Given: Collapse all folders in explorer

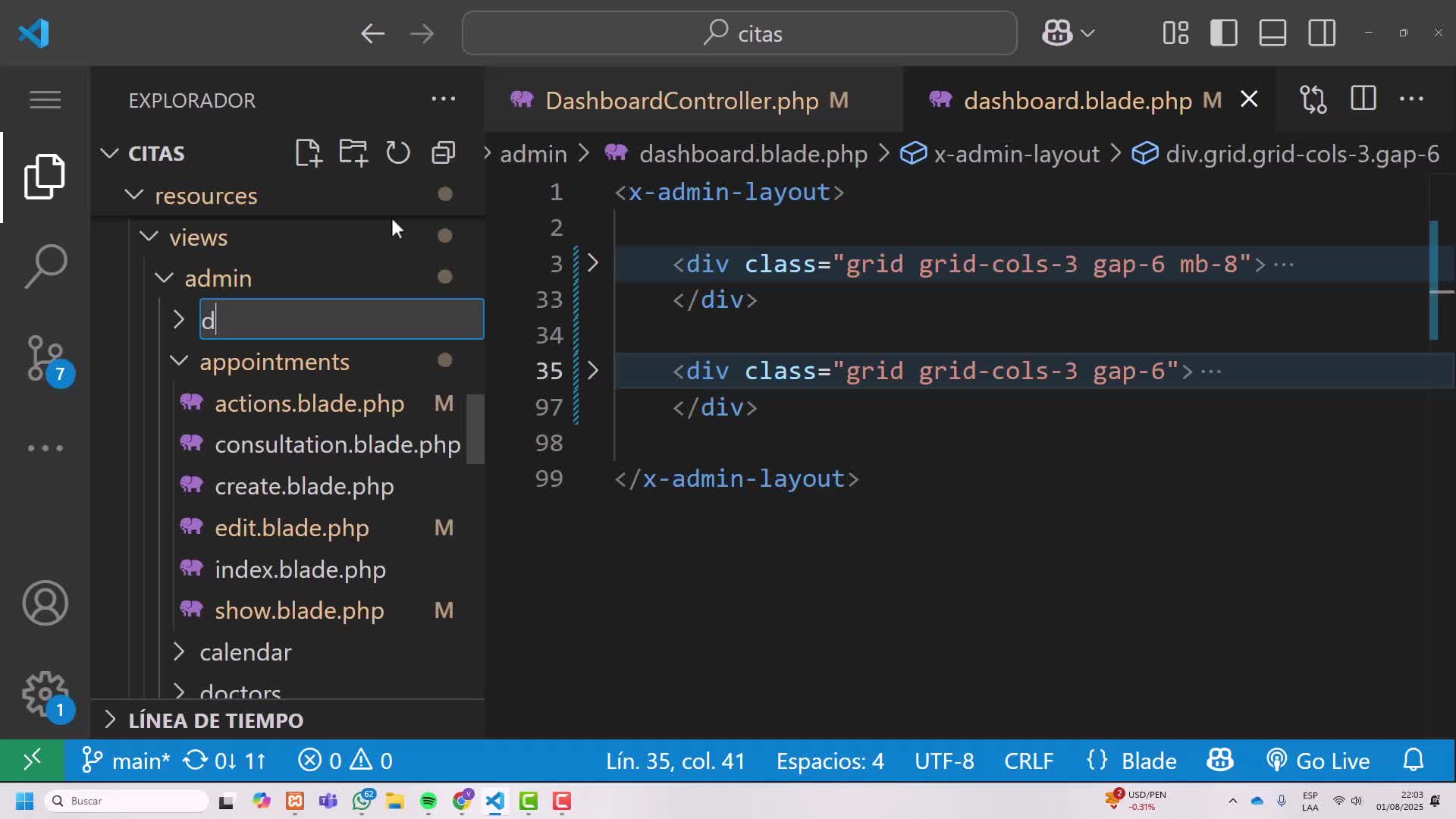Looking at the screenshot, I should coord(443,152).
